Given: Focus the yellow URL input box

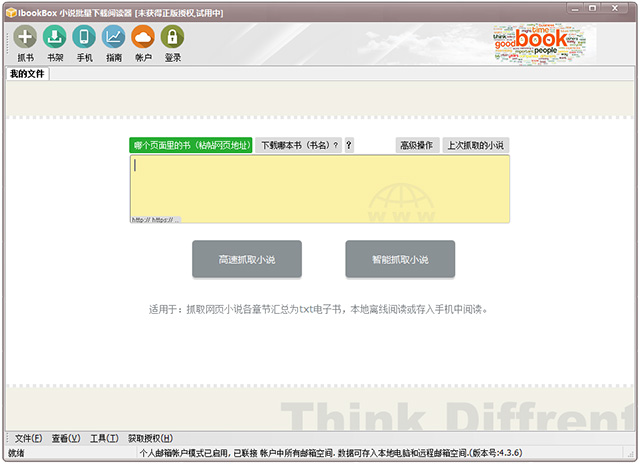Looking at the screenshot, I should (320, 189).
